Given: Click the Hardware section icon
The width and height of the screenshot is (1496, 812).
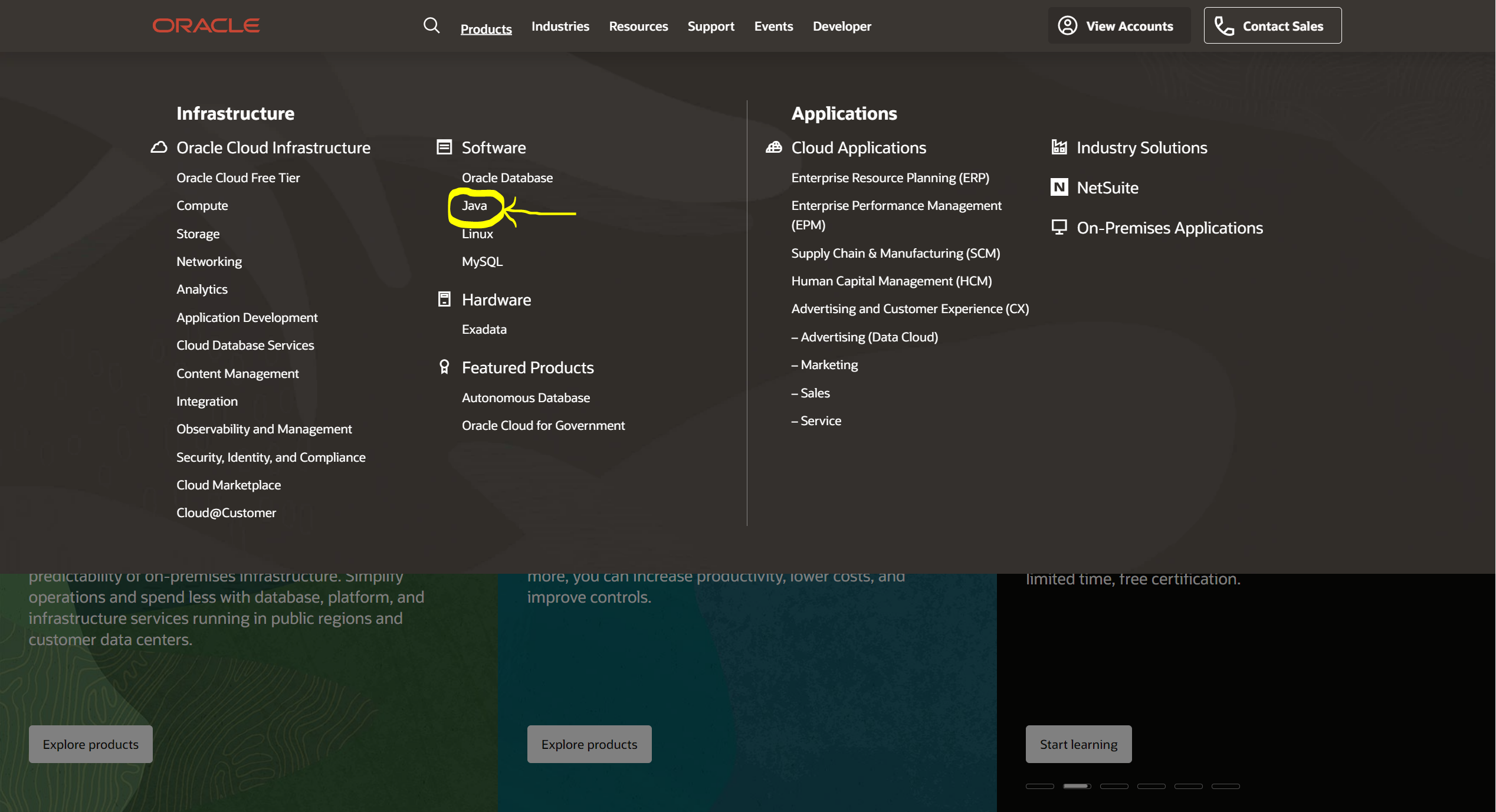Looking at the screenshot, I should (444, 299).
